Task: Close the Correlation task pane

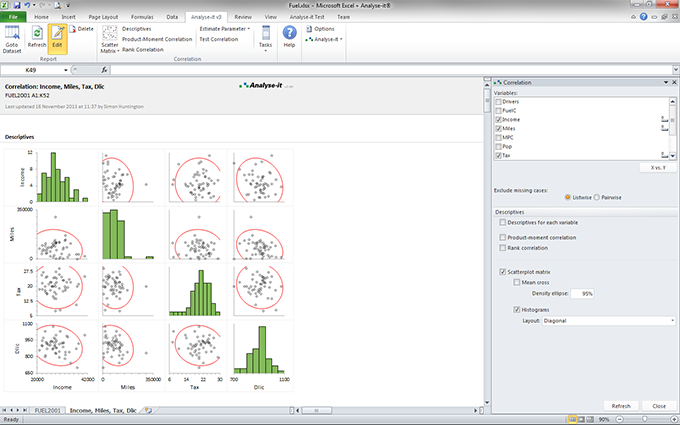Action: click(x=674, y=82)
